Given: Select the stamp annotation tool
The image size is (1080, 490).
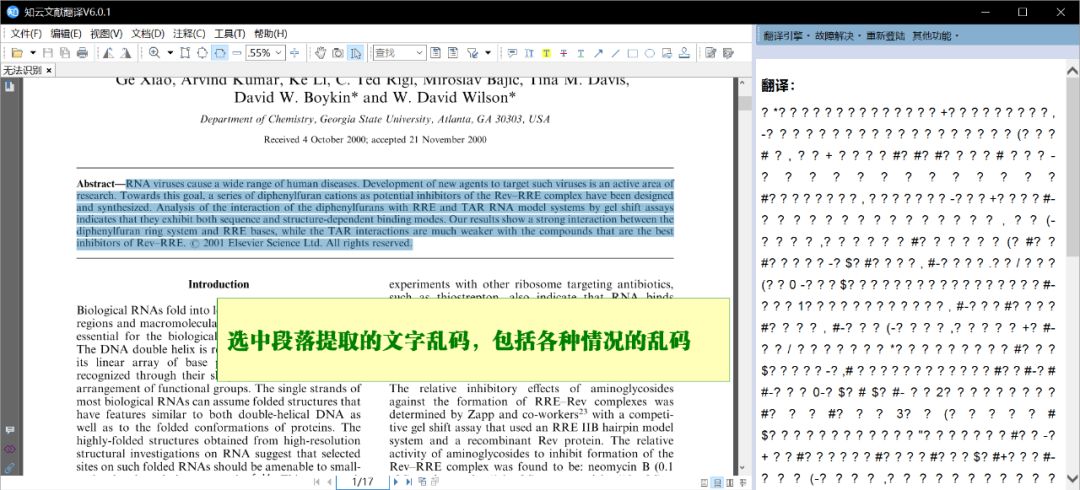Looking at the screenshot, I should click(684, 52).
